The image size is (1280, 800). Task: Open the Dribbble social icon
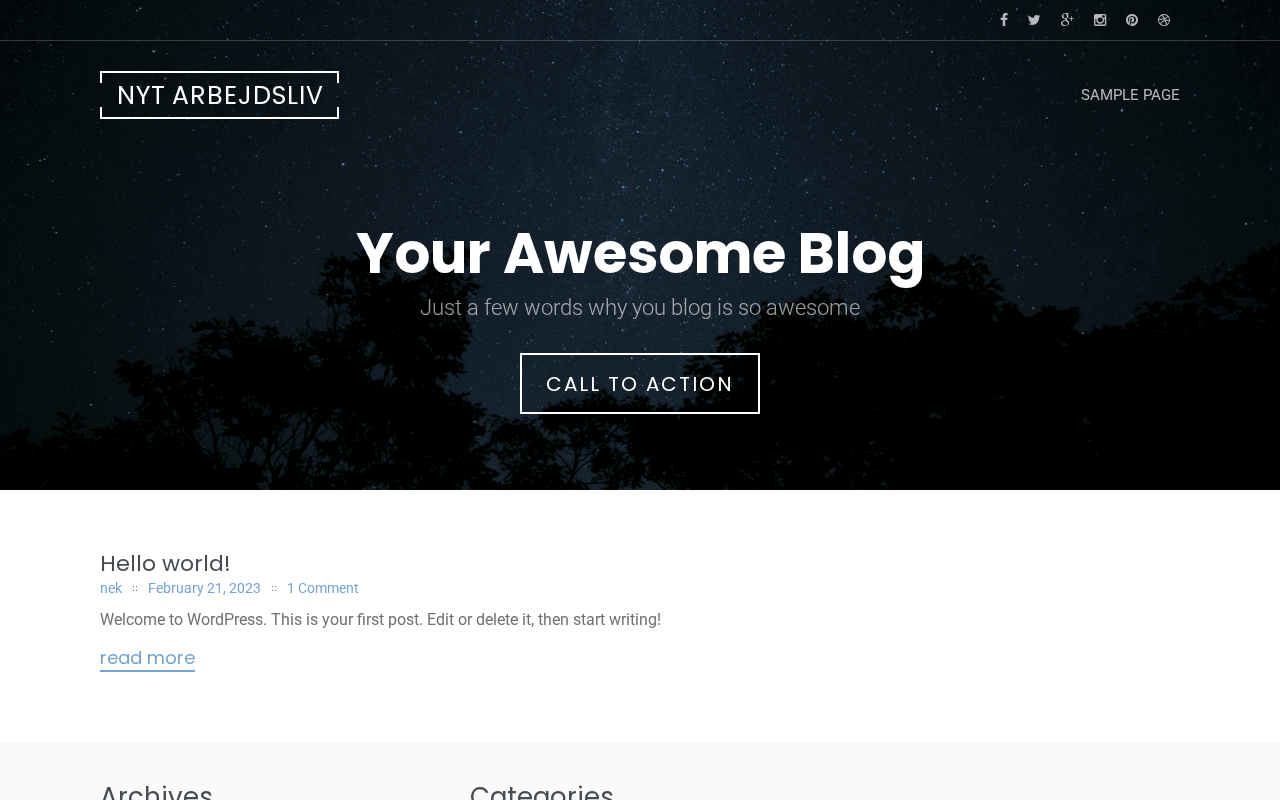pos(1164,20)
